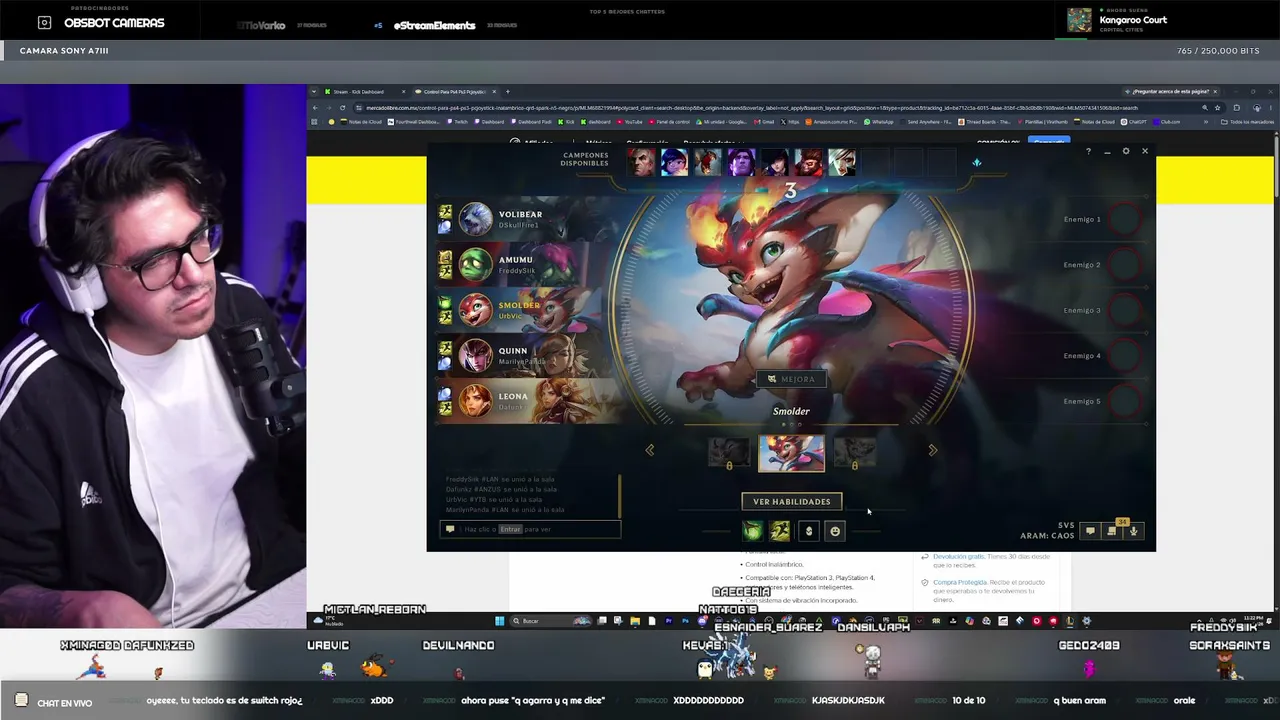The image size is (1280, 720).
Task: Change Amumu's bottom summoner spell
Action: click(445, 272)
